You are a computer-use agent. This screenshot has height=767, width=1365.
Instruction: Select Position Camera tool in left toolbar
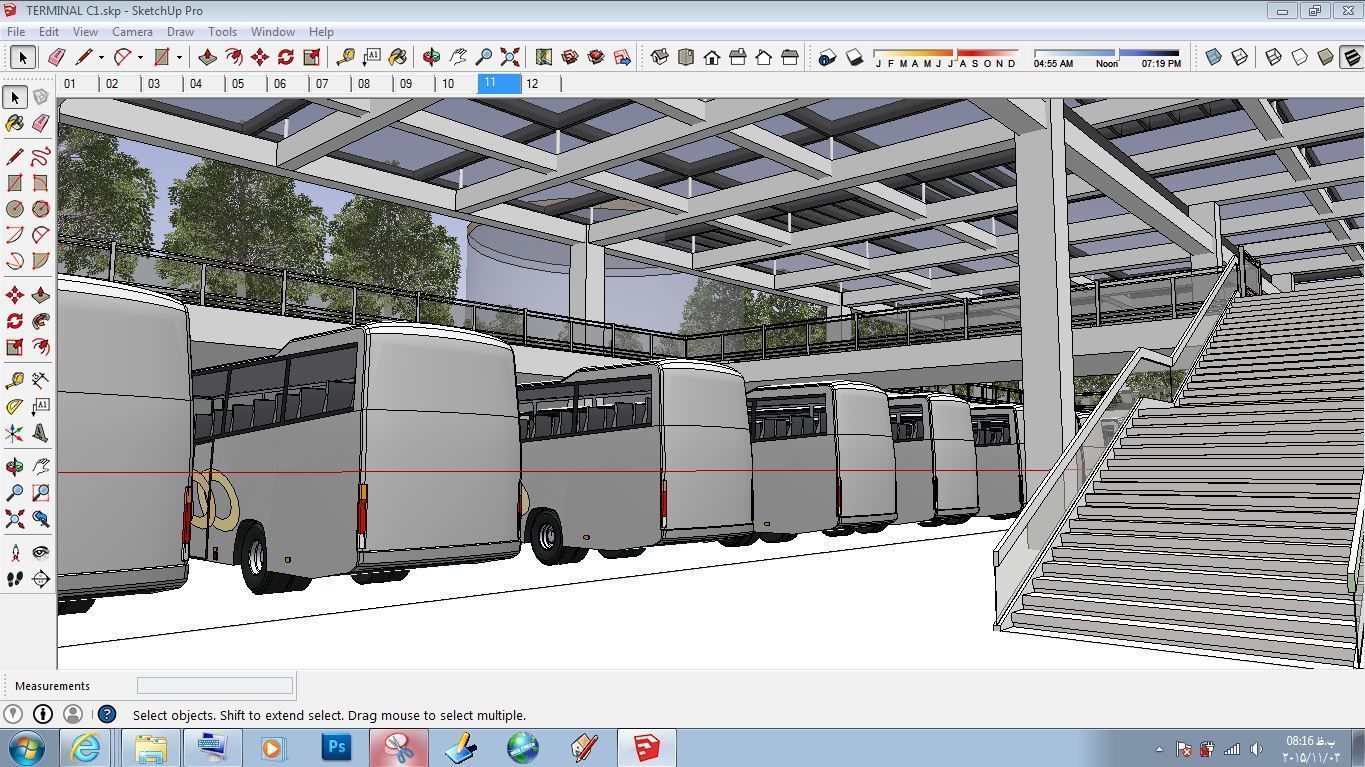(15, 552)
